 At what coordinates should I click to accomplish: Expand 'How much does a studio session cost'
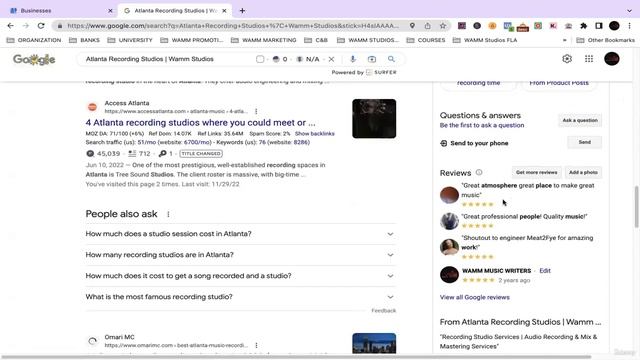pos(240,234)
